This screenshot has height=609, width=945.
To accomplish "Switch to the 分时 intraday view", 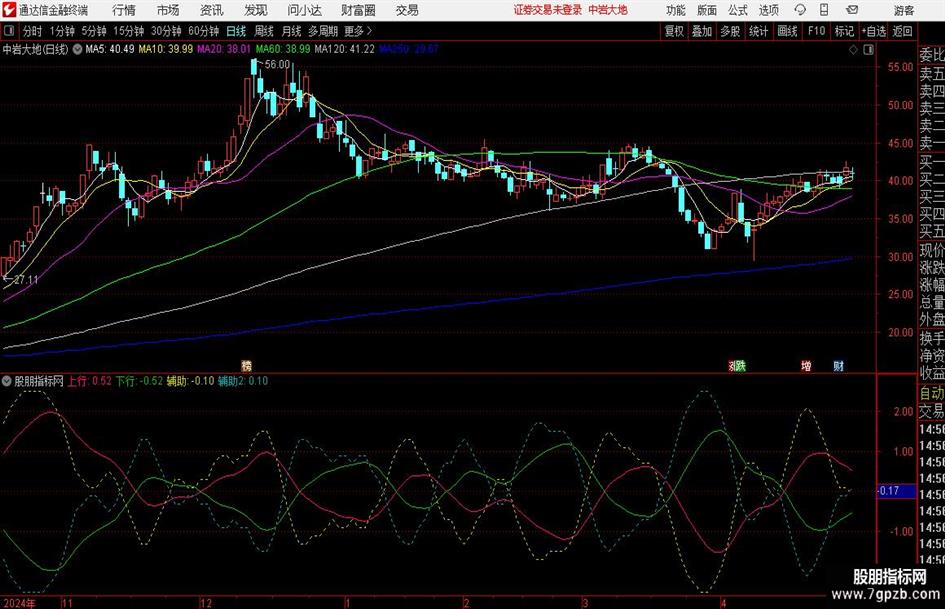I will (32, 31).
